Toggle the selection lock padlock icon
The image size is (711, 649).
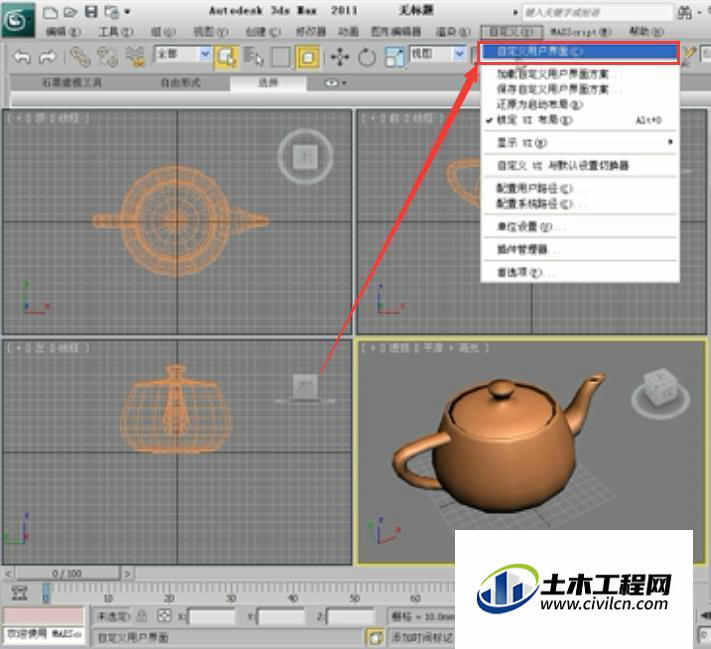(x=142, y=616)
